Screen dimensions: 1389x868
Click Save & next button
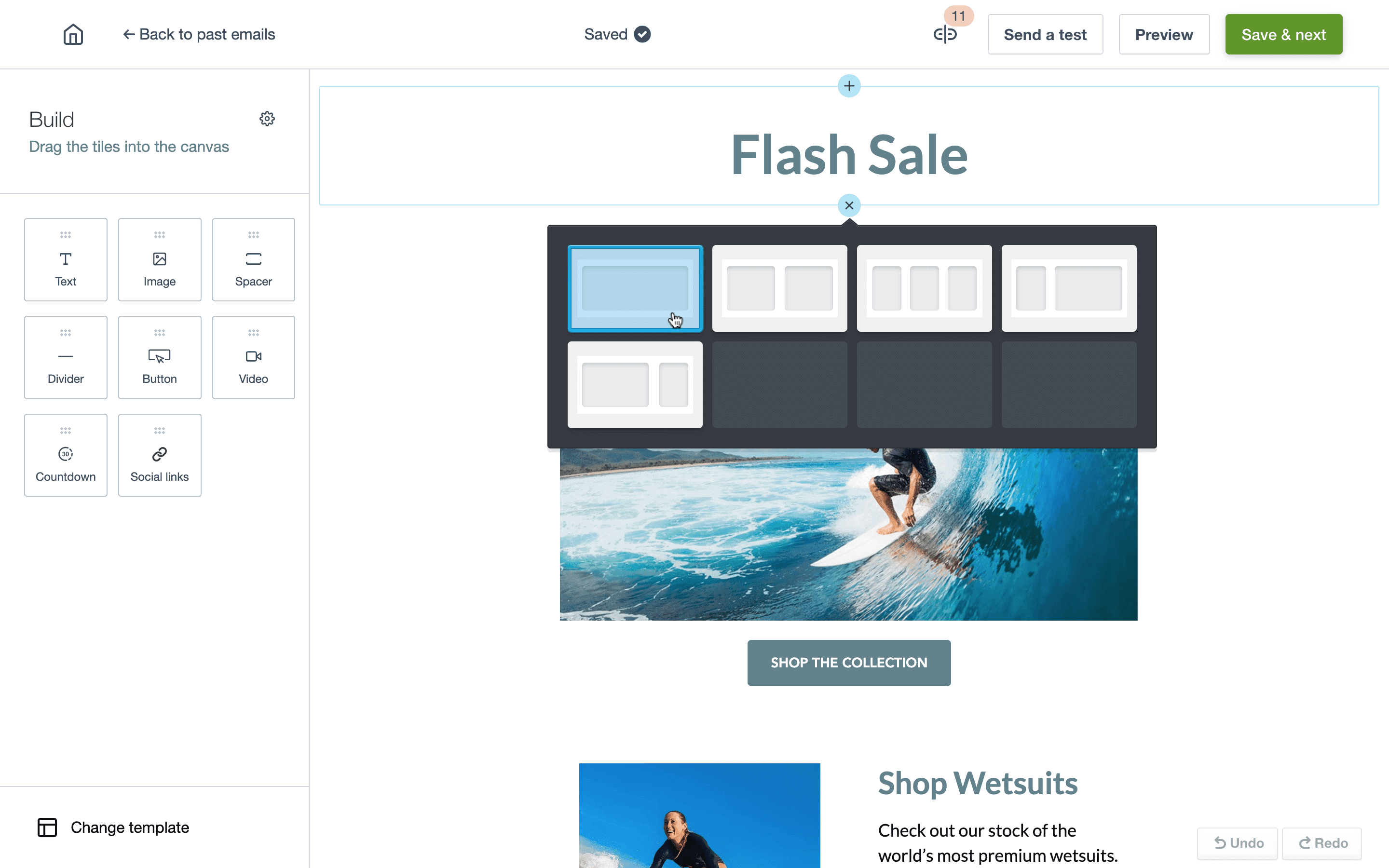pyautogui.click(x=1284, y=34)
